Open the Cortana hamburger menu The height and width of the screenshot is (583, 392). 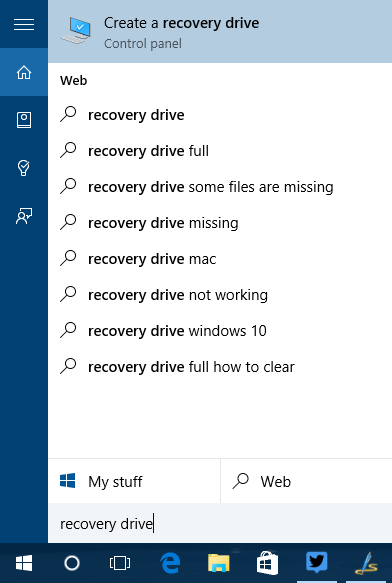point(24,24)
